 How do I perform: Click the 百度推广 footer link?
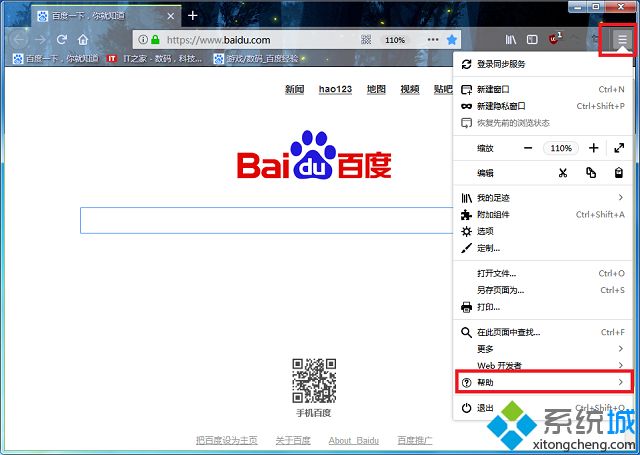tap(415, 440)
